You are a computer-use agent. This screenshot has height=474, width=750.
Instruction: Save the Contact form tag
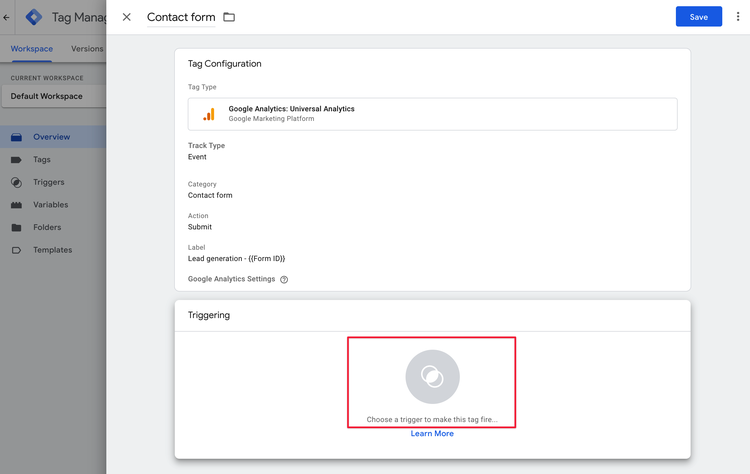click(x=698, y=17)
